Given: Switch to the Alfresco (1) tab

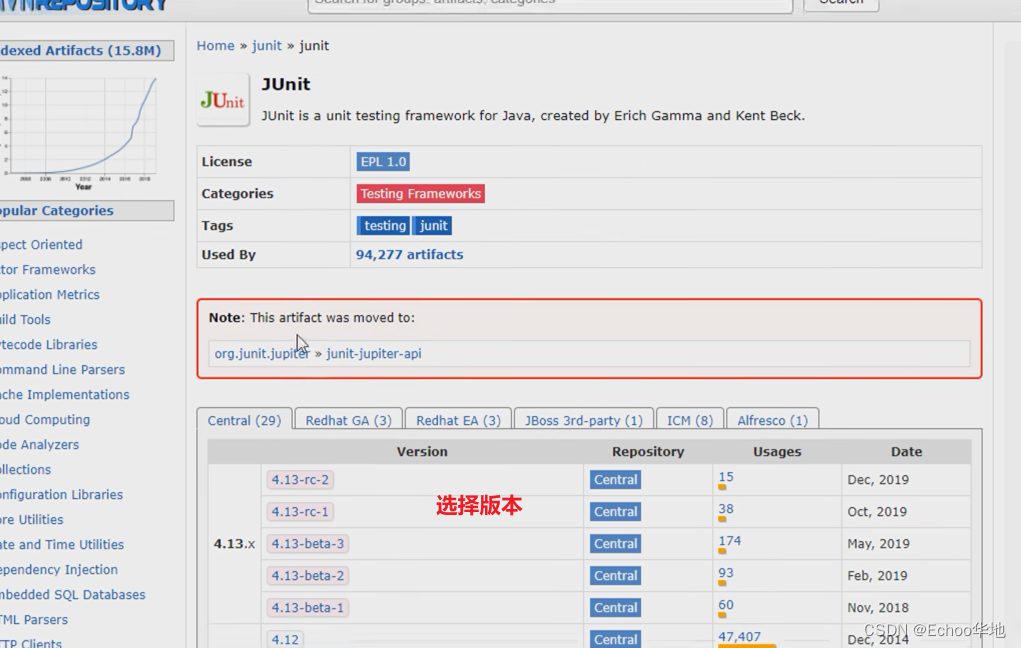Looking at the screenshot, I should pos(772,420).
